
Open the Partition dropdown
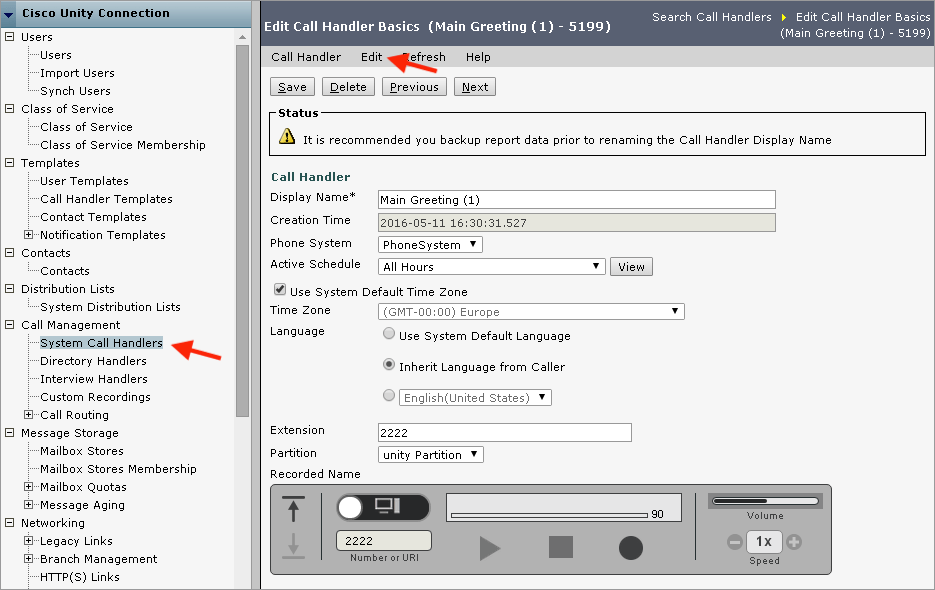(x=431, y=455)
